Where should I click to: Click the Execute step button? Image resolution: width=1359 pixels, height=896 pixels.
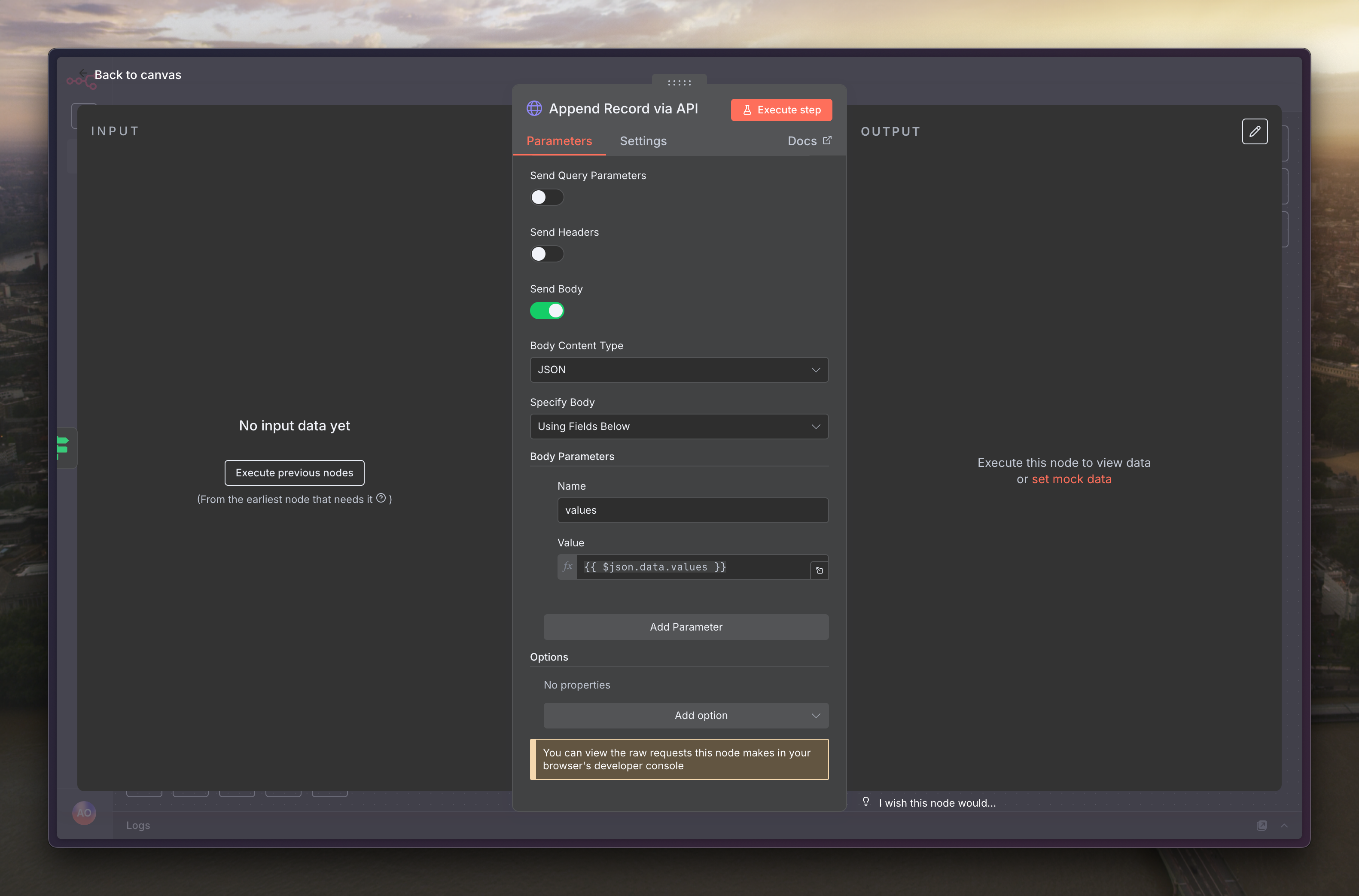point(781,110)
